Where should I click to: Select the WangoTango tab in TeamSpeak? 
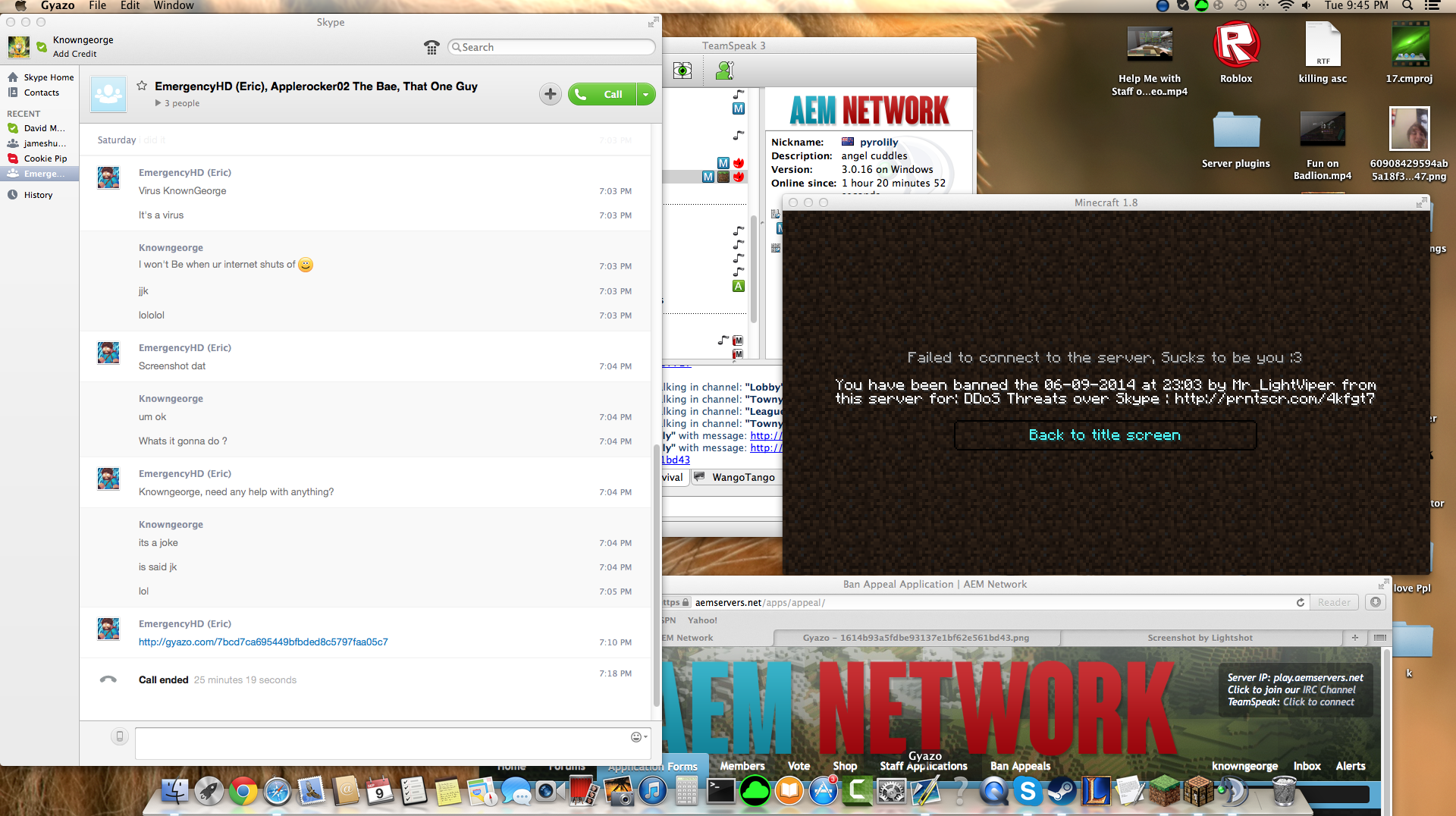(735, 477)
